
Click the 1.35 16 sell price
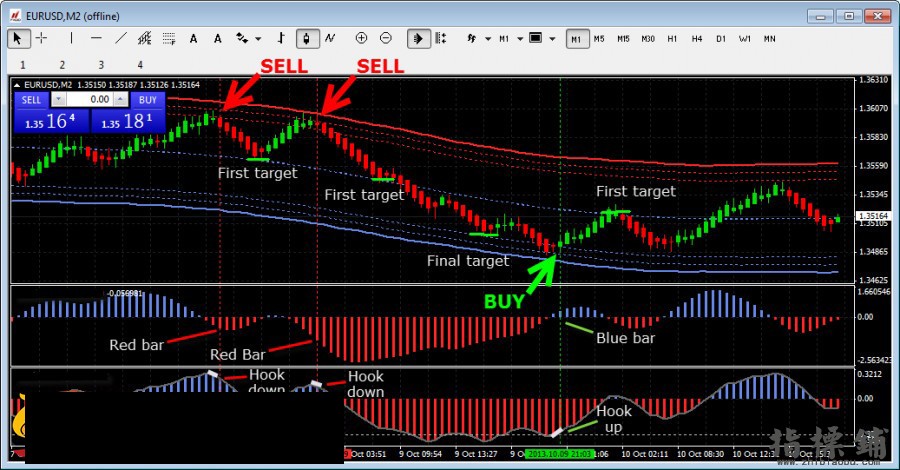pyautogui.click(x=52, y=121)
